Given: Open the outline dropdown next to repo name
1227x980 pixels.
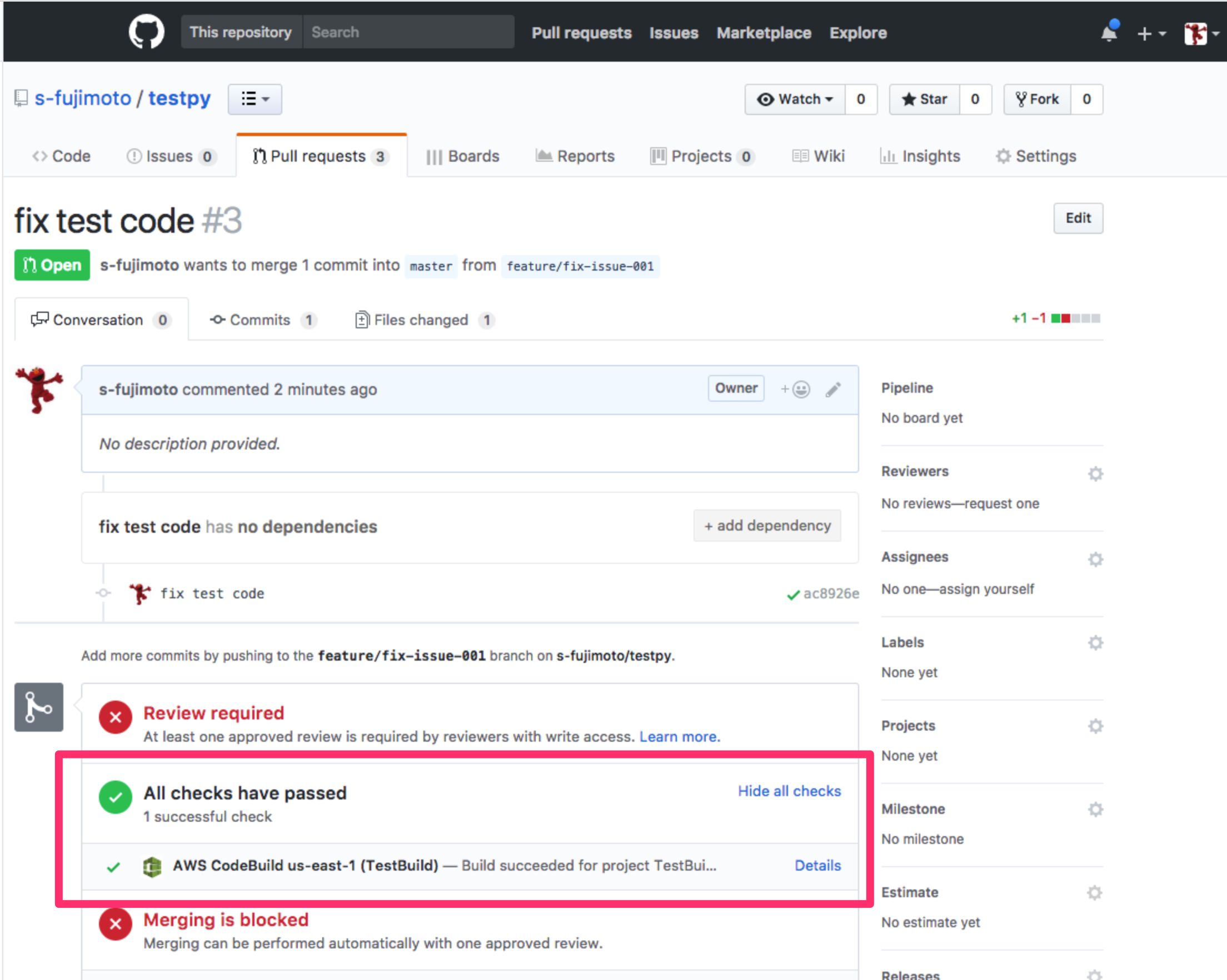Looking at the screenshot, I should click(x=255, y=98).
